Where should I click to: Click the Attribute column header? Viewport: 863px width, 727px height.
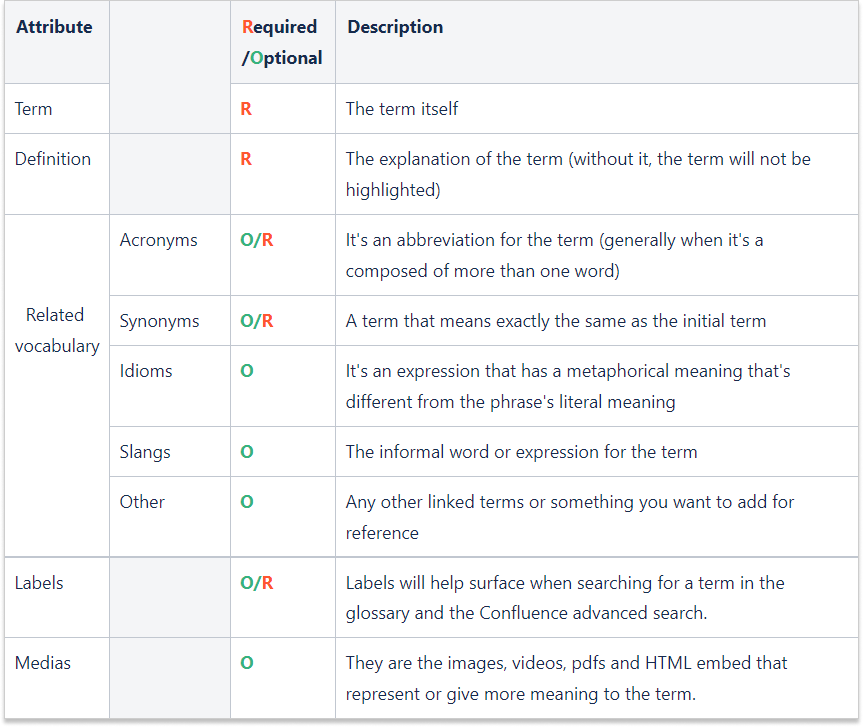click(54, 27)
